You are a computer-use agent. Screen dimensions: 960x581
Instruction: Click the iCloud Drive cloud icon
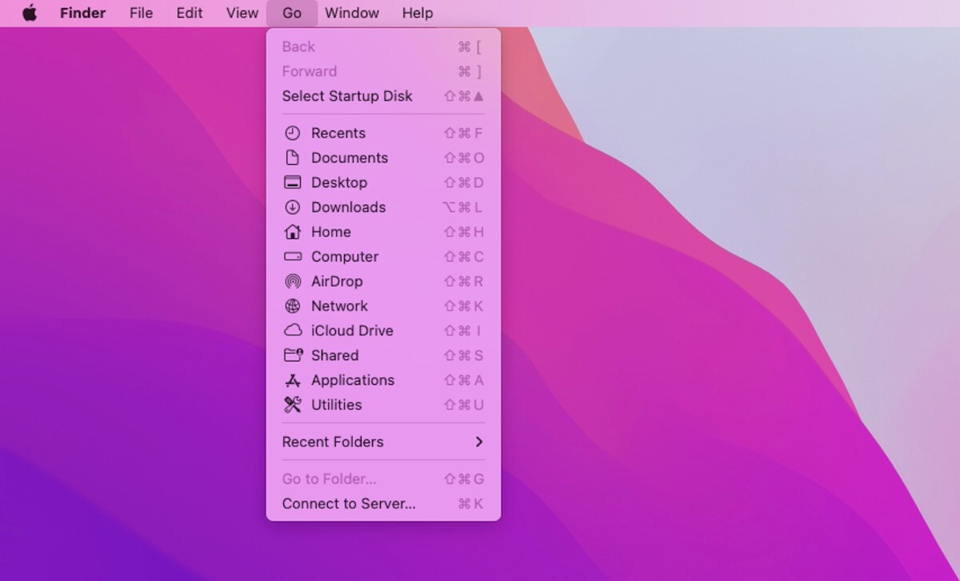coord(293,331)
